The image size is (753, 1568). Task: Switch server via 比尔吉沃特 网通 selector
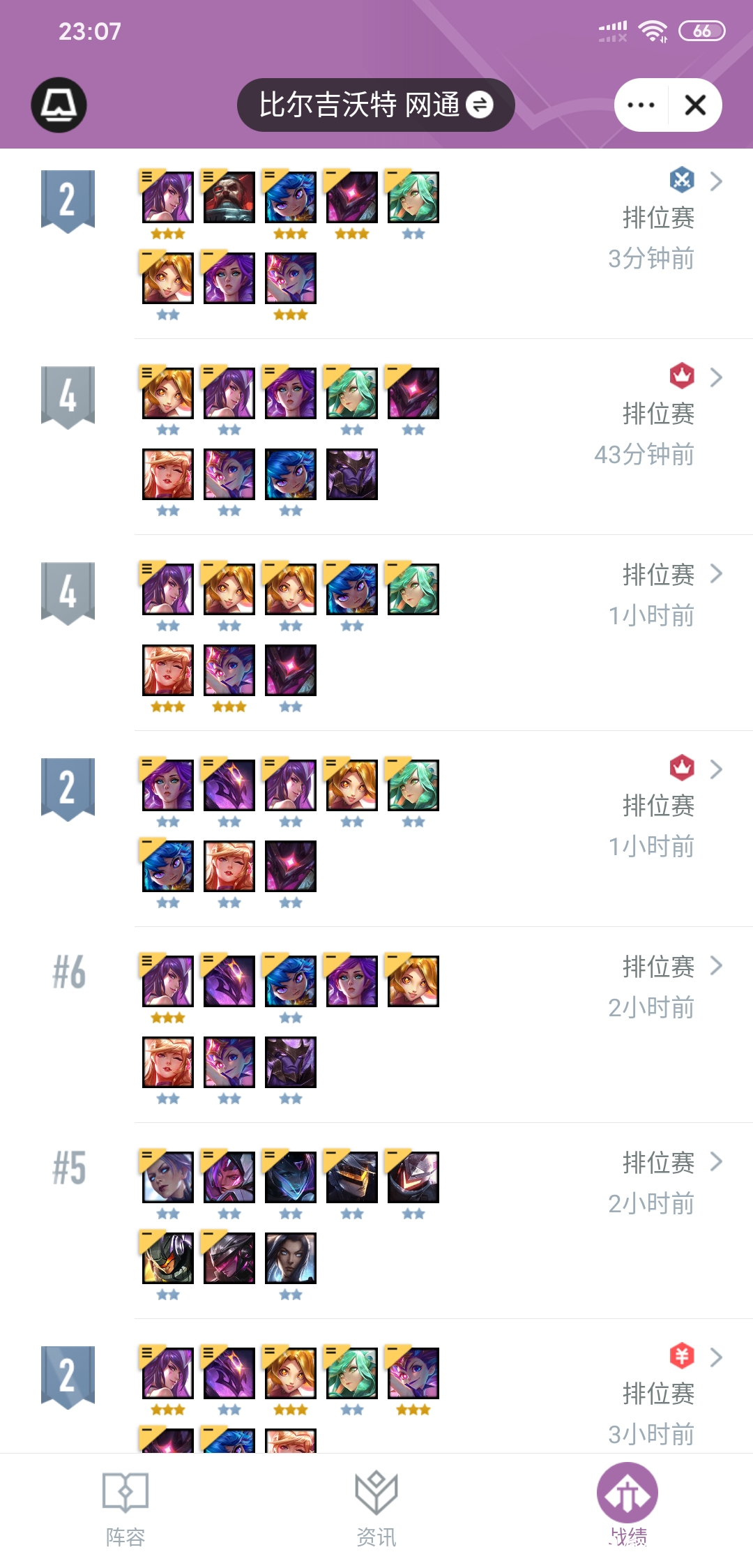click(376, 105)
